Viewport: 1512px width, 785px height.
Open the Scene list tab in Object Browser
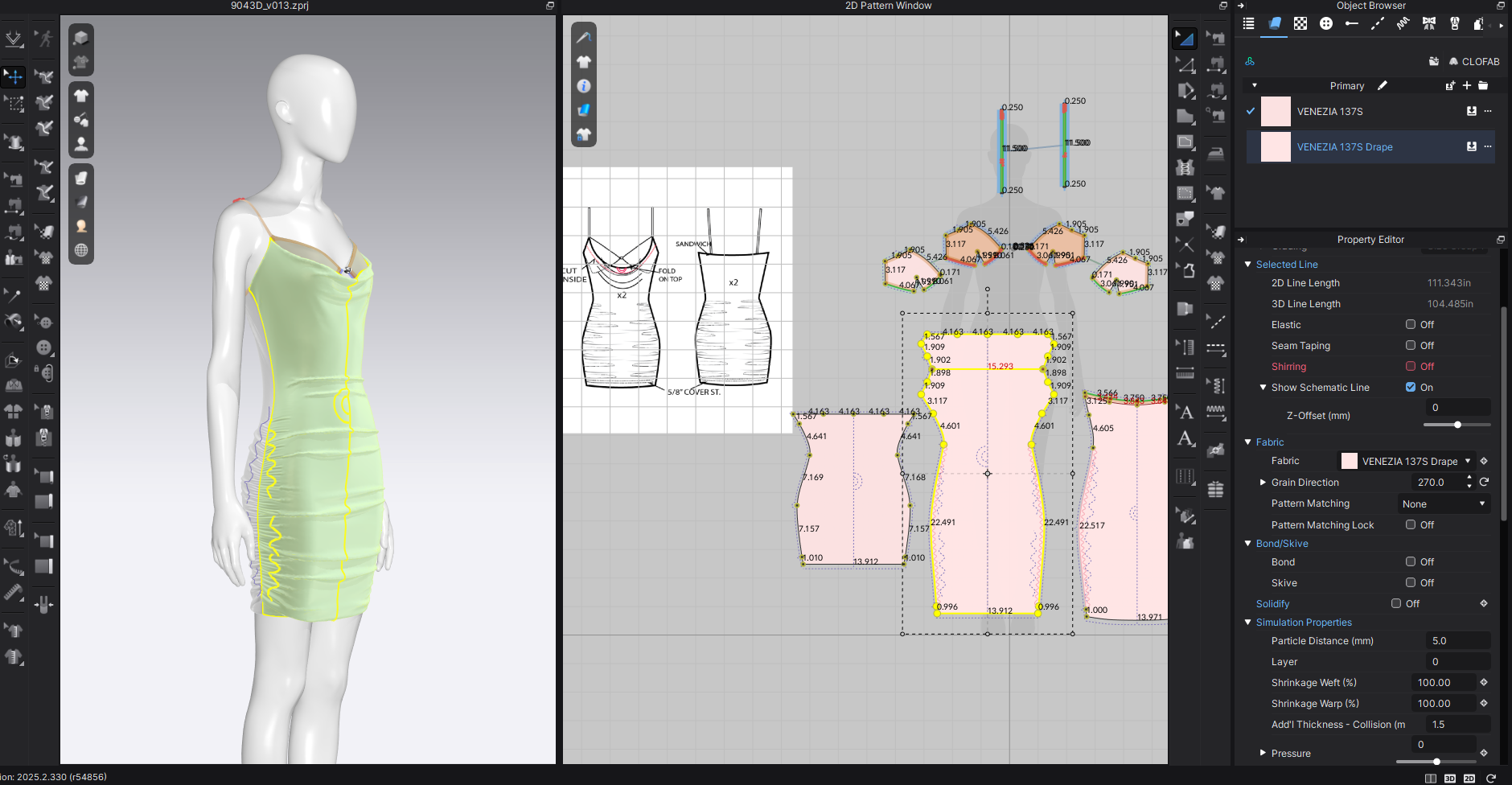click(x=1248, y=23)
